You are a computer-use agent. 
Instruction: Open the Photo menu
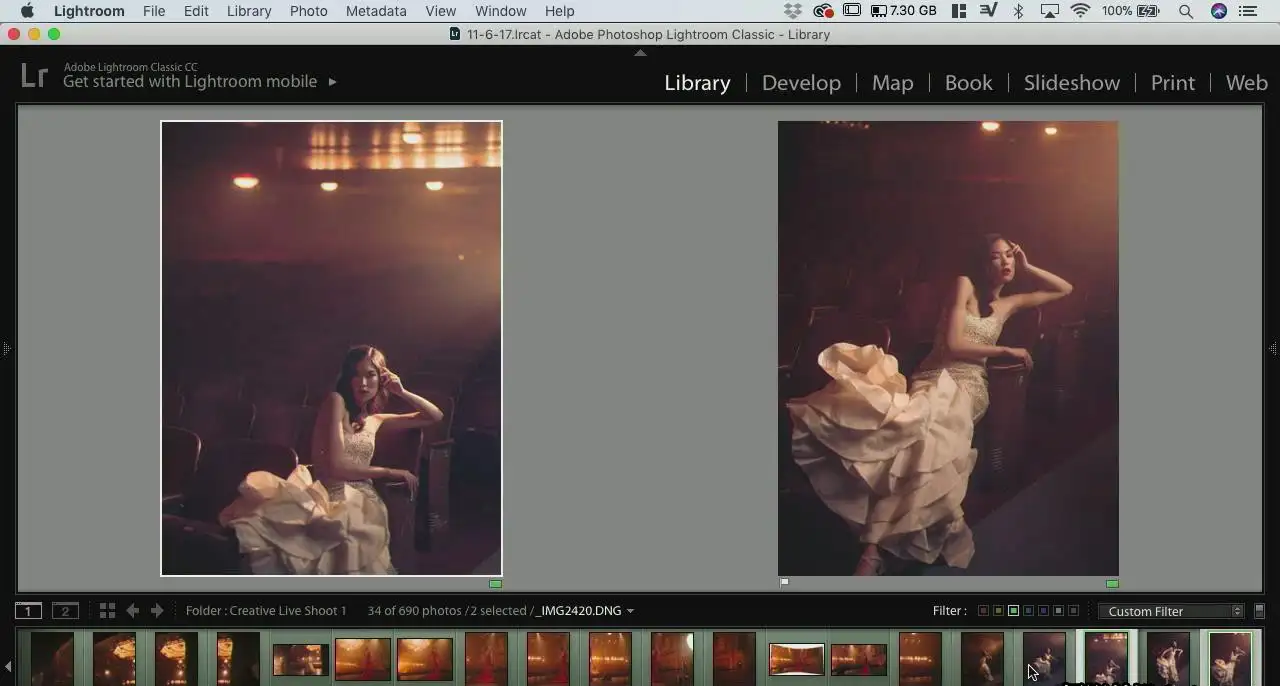pyautogui.click(x=309, y=11)
